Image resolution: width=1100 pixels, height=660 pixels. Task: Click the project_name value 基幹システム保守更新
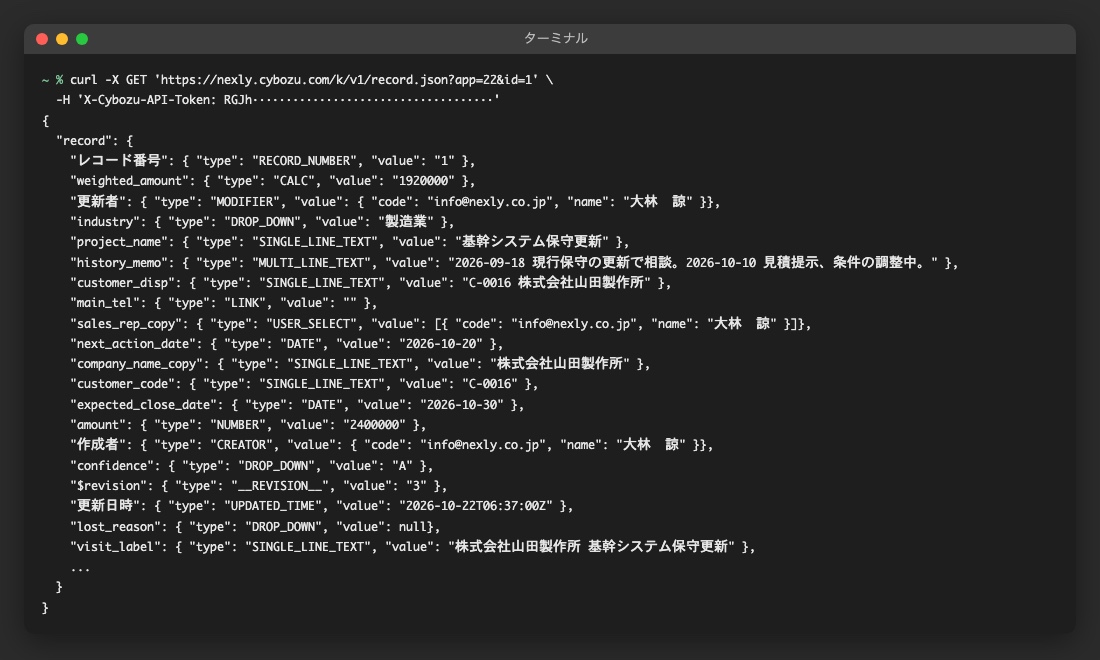click(x=532, y=242)
